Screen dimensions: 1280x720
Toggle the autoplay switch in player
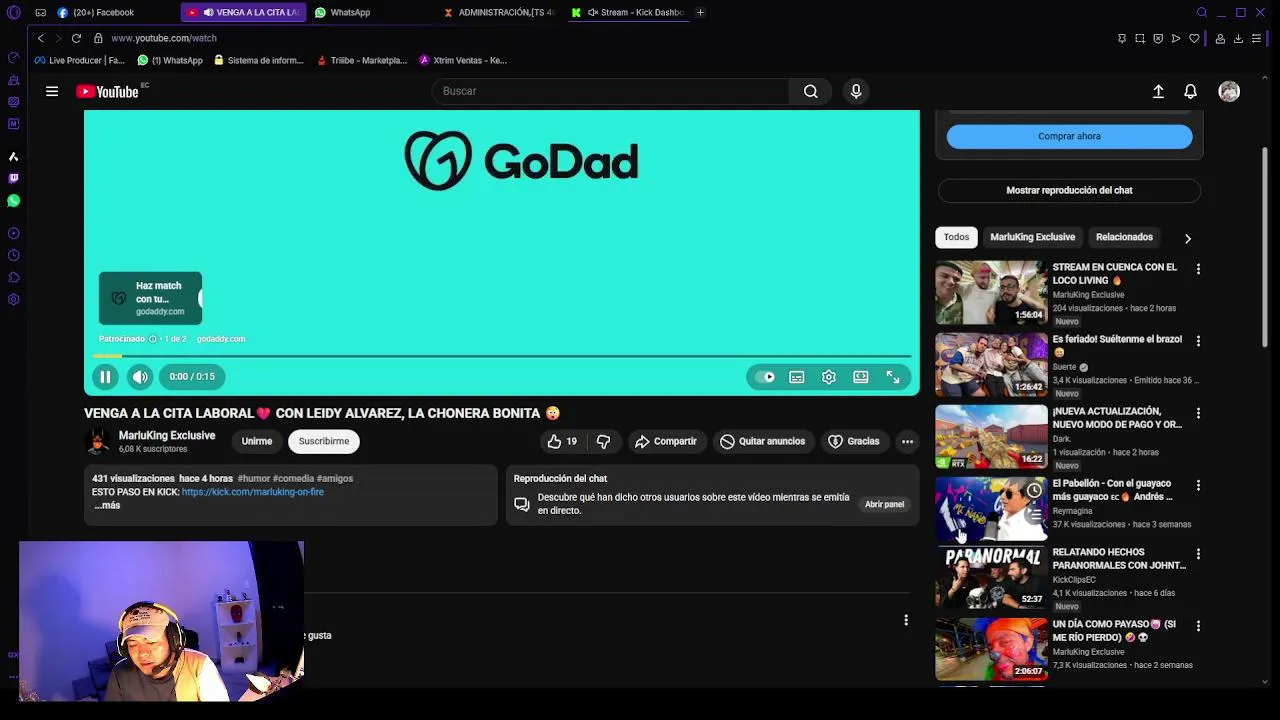765,377
